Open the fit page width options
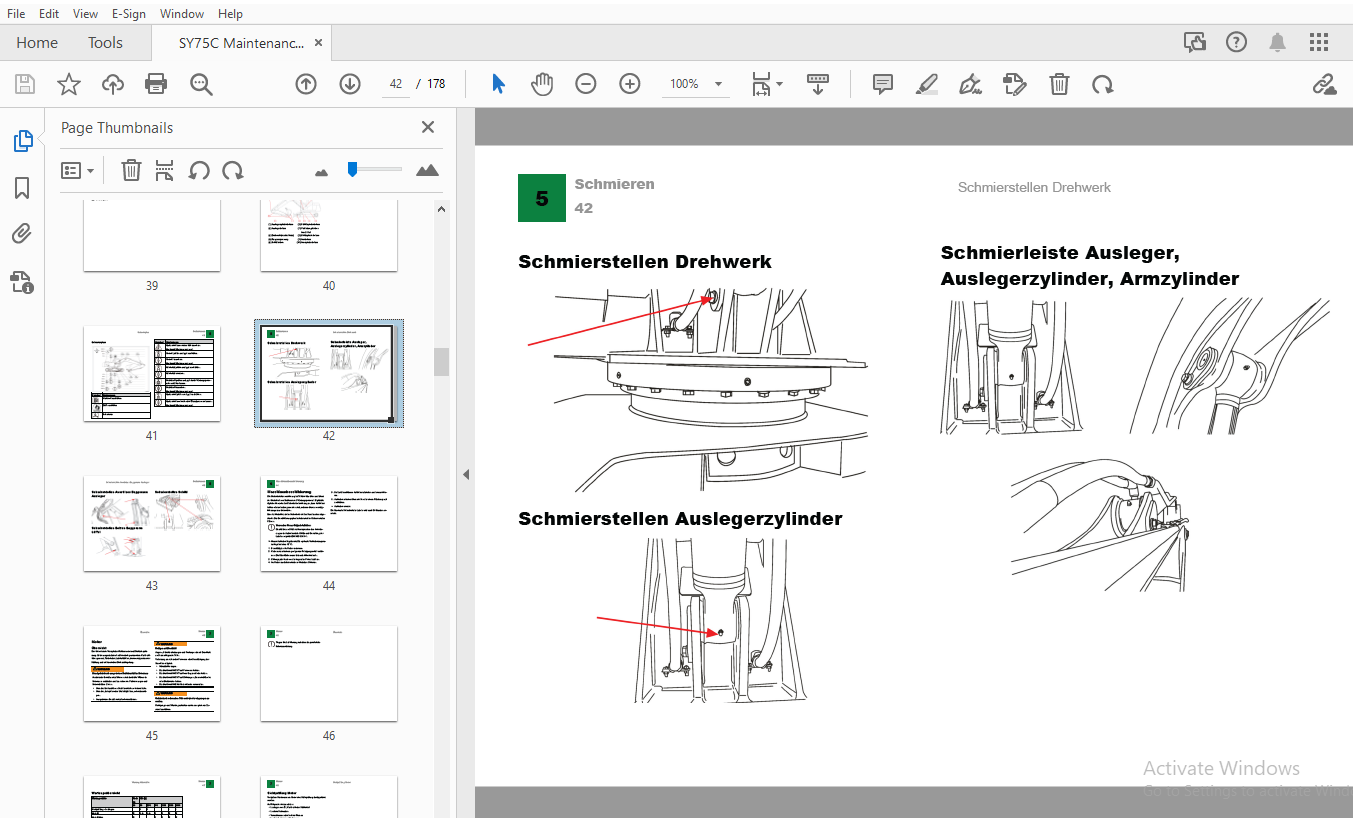Image resolution: width=1353 pixels, height=818 pixels. click(767, 84)
